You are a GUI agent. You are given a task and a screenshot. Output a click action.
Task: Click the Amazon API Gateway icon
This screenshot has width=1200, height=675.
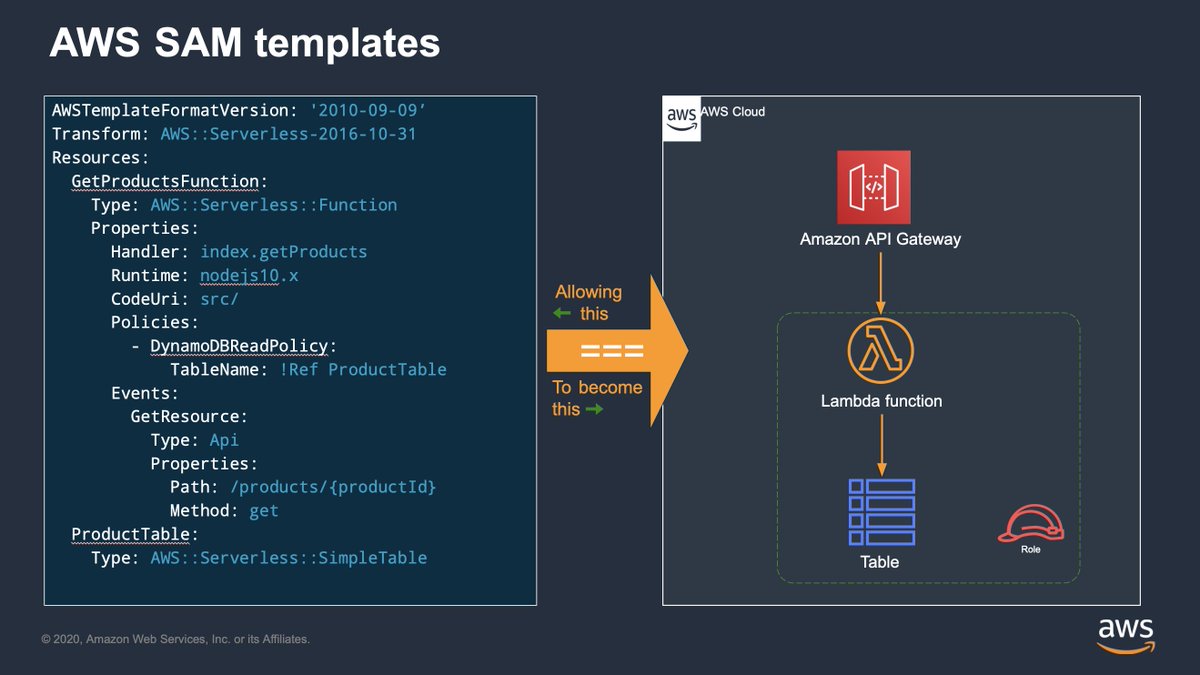tap(874, 187)
